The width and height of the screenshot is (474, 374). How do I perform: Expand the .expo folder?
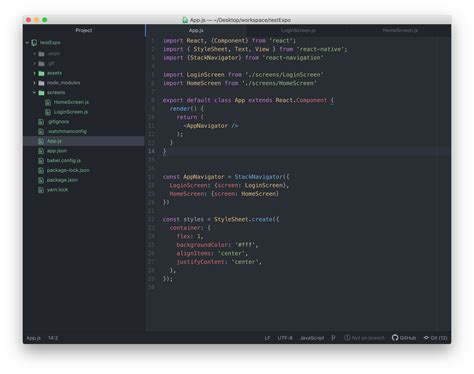click(x=34, y=54)
